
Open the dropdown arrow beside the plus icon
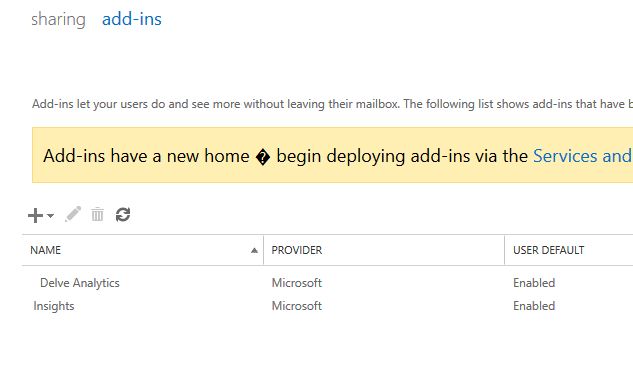(50, 215)
